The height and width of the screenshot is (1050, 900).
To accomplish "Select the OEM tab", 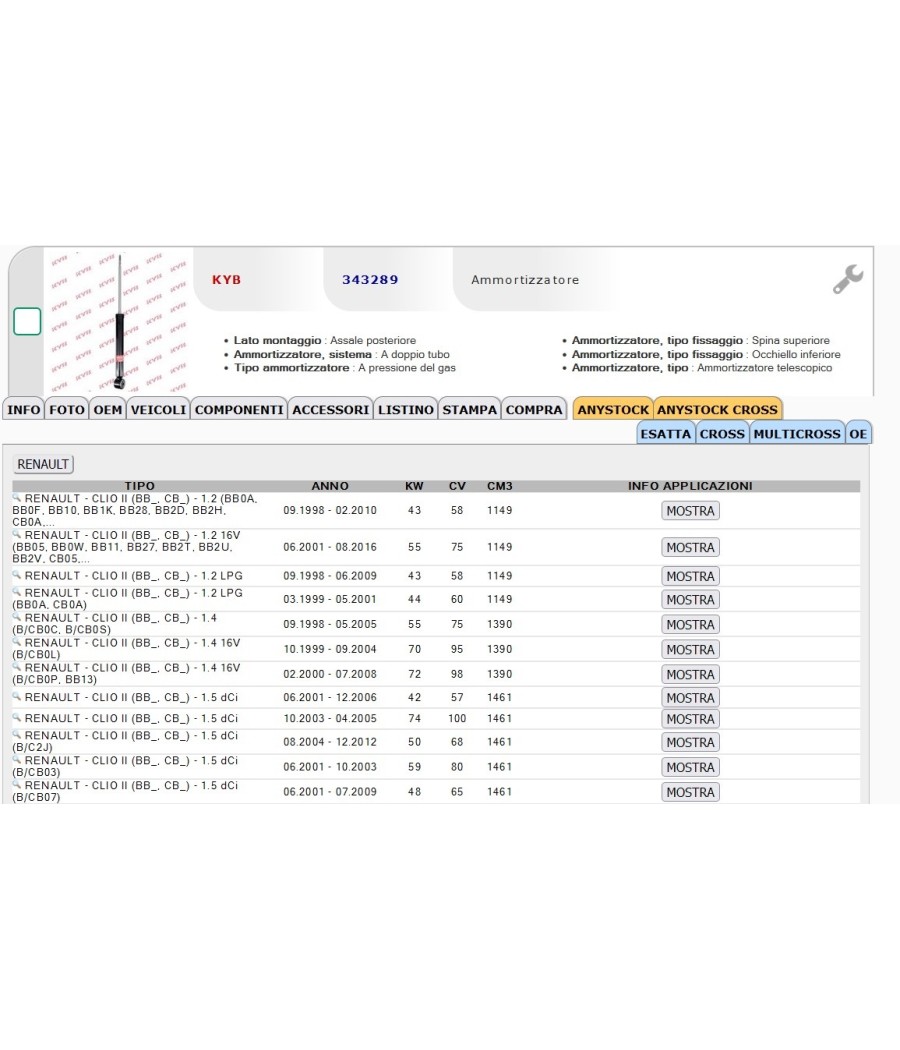I will tap(108, 410).
